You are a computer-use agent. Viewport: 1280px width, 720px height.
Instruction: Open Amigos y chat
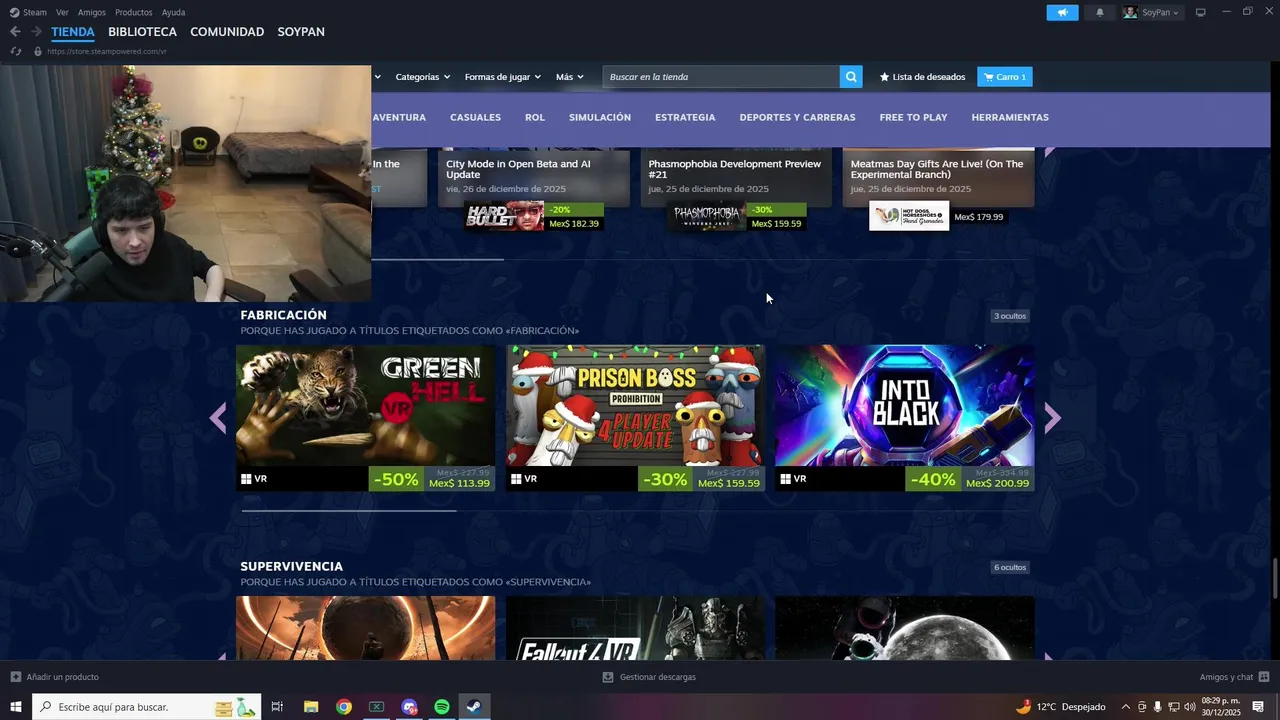coord(1234,677)
